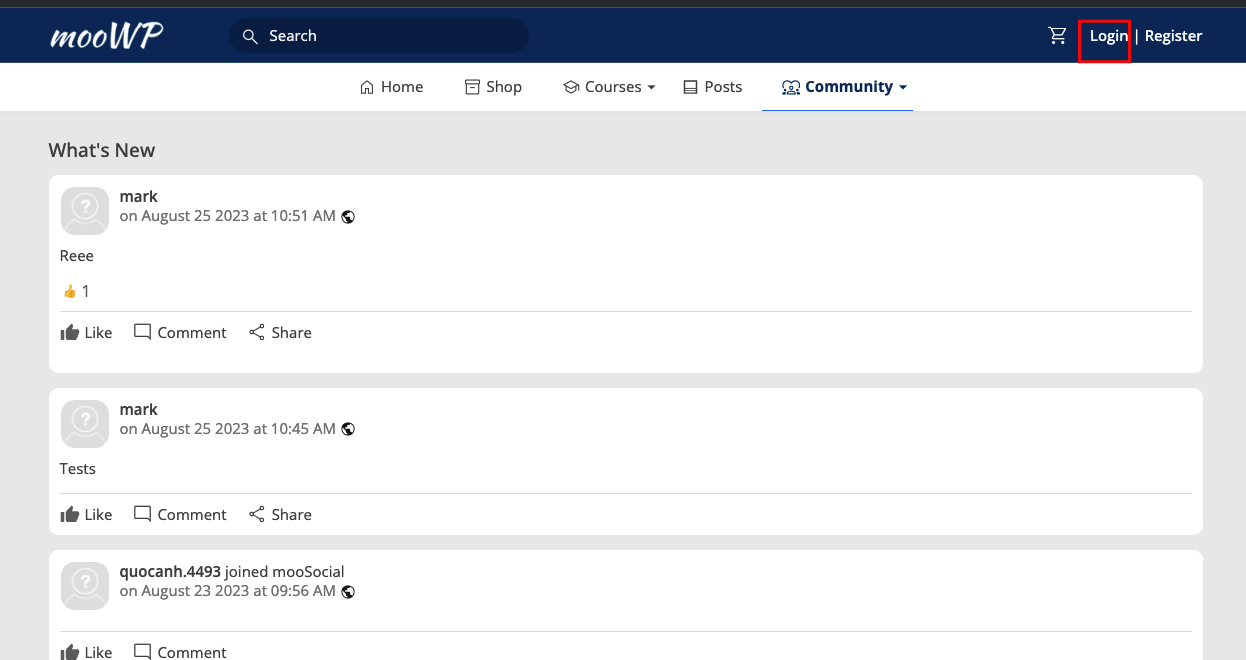The width and height of the screenshot is (1246, 660).
Task: Click the globe privacy icon on 10:45 AM post
Action: pyautogui.click(x=348, y=429)
